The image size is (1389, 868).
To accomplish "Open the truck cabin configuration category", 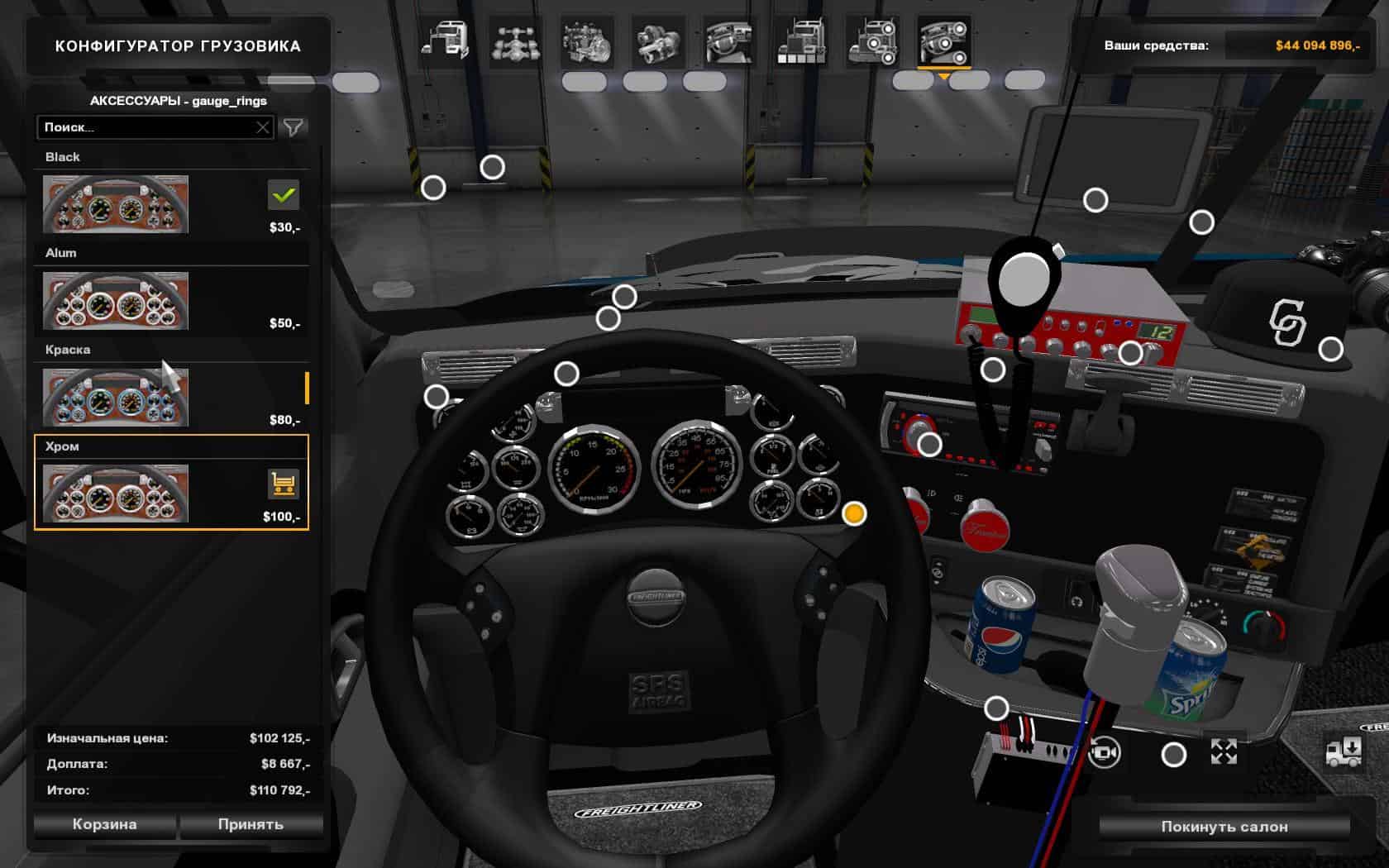I will [x=445, y=41].
